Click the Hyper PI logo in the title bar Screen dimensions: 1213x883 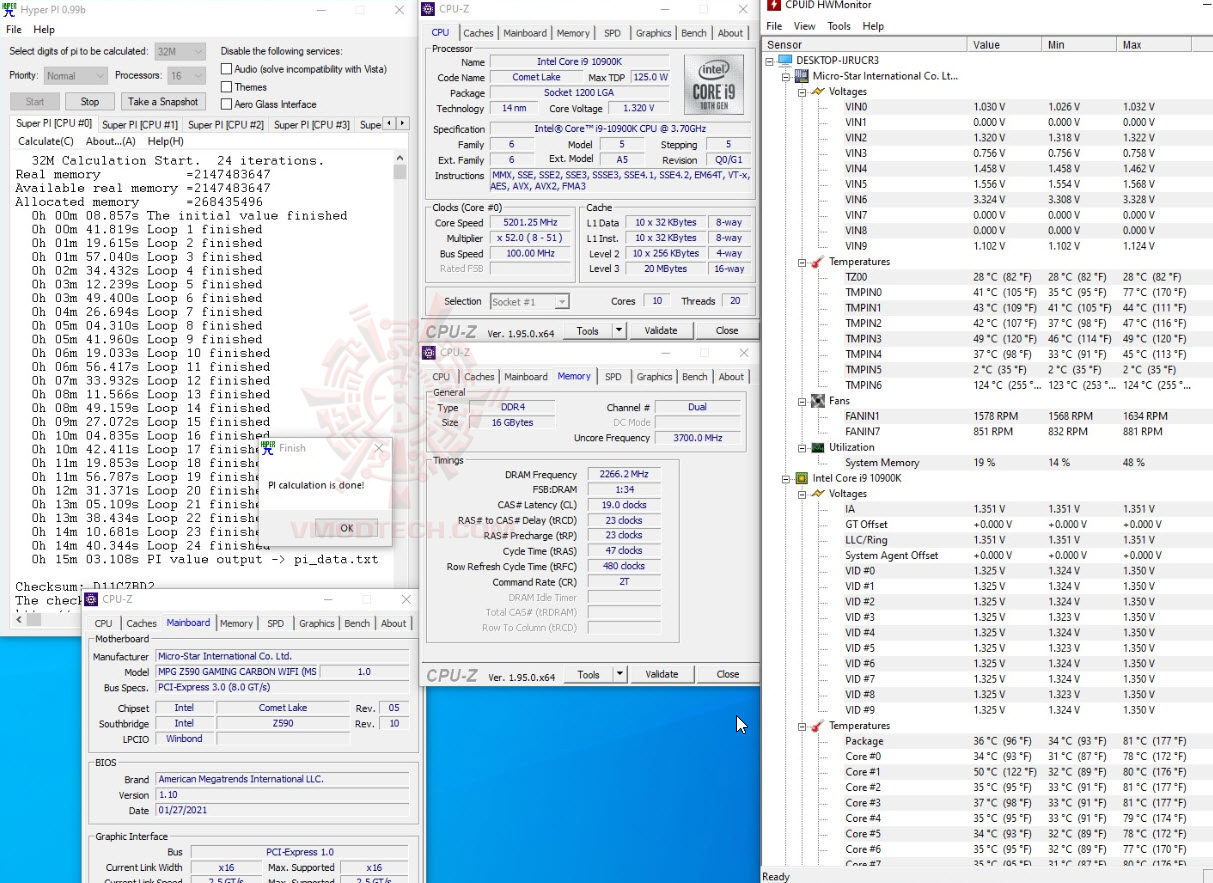[x=10, y=10]
